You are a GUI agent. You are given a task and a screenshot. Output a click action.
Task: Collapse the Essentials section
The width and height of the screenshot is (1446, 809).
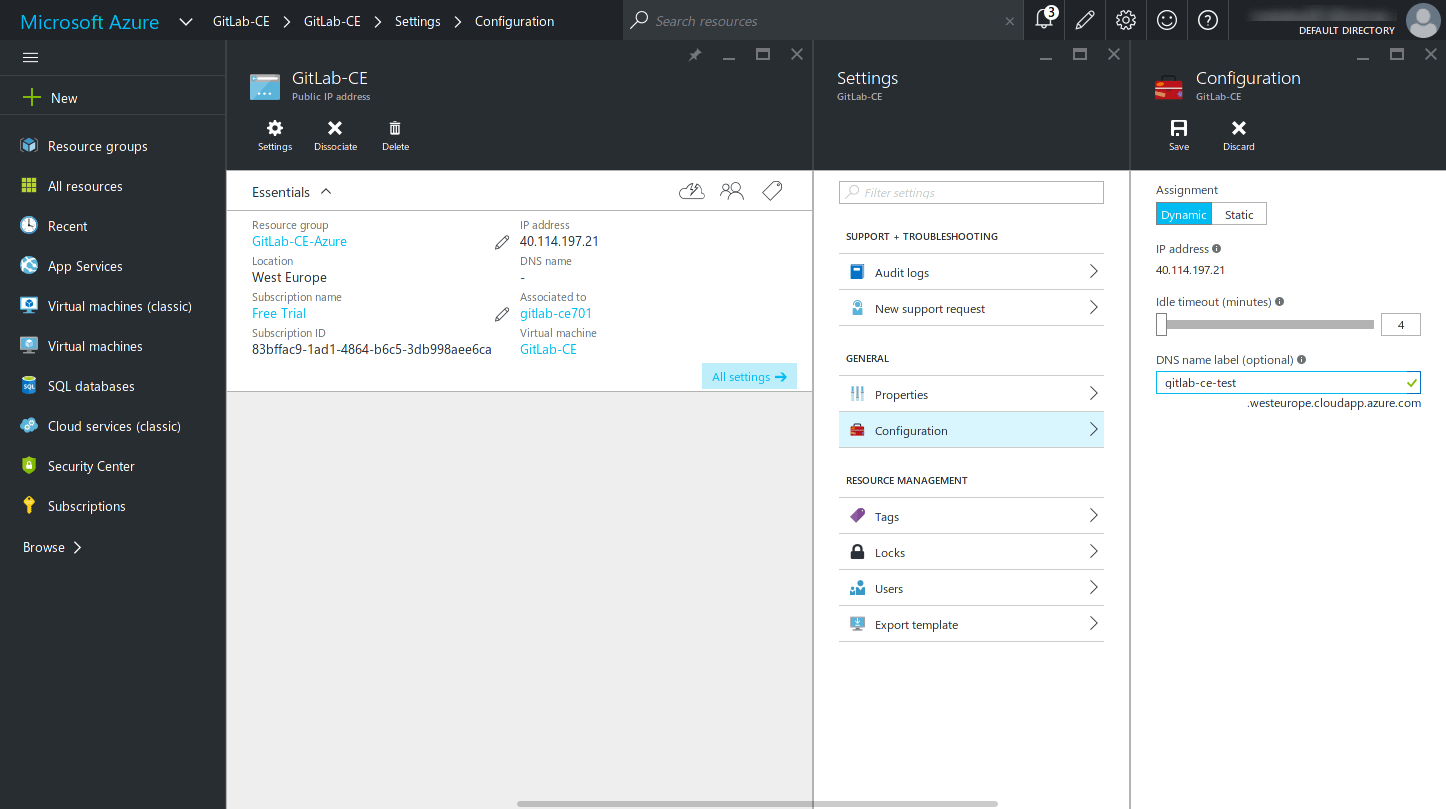pos(326,192)
